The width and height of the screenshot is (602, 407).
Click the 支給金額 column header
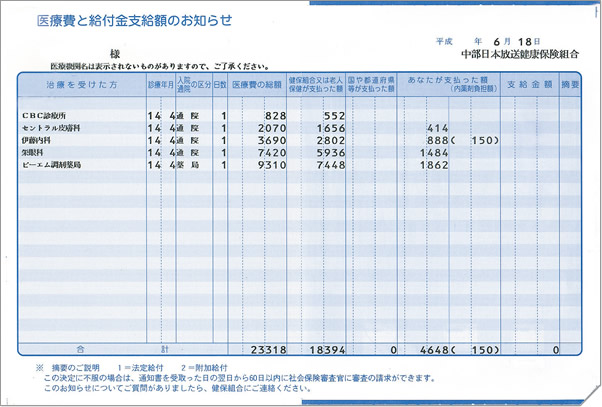529,85
